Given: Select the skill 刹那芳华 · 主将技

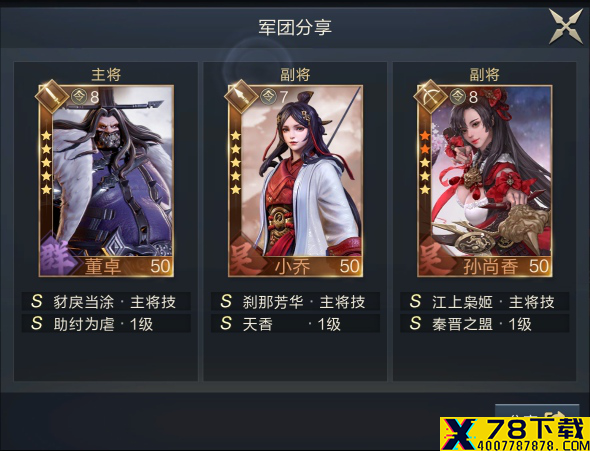Looking at the screenshot, I should tap(295, 301).
